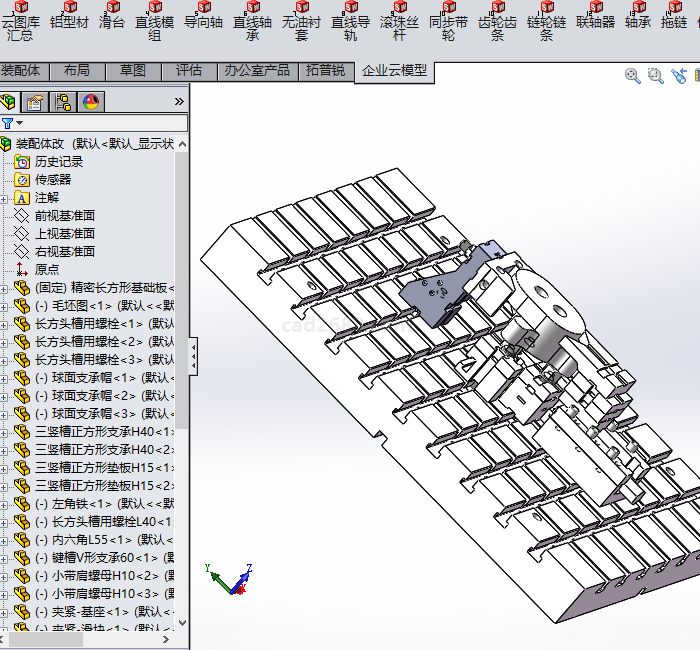The height and width of the screenshot is (650, 700).
Task: Expand the 左角铁<1> component node
Action: coord(6,504)
